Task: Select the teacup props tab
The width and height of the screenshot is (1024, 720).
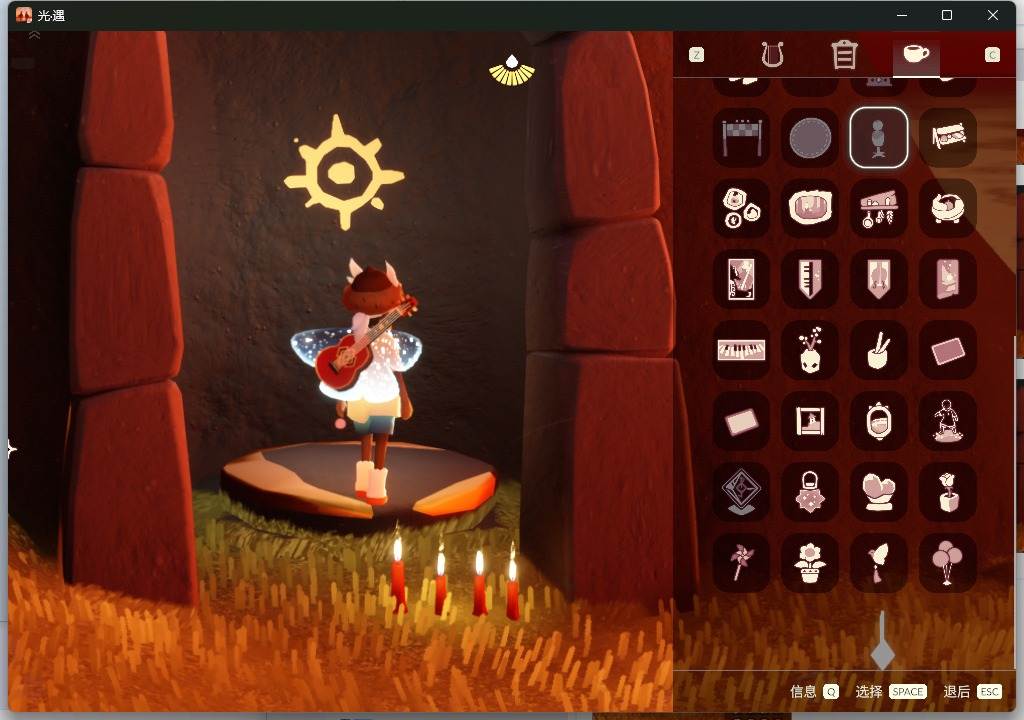Action: (916, 54)
